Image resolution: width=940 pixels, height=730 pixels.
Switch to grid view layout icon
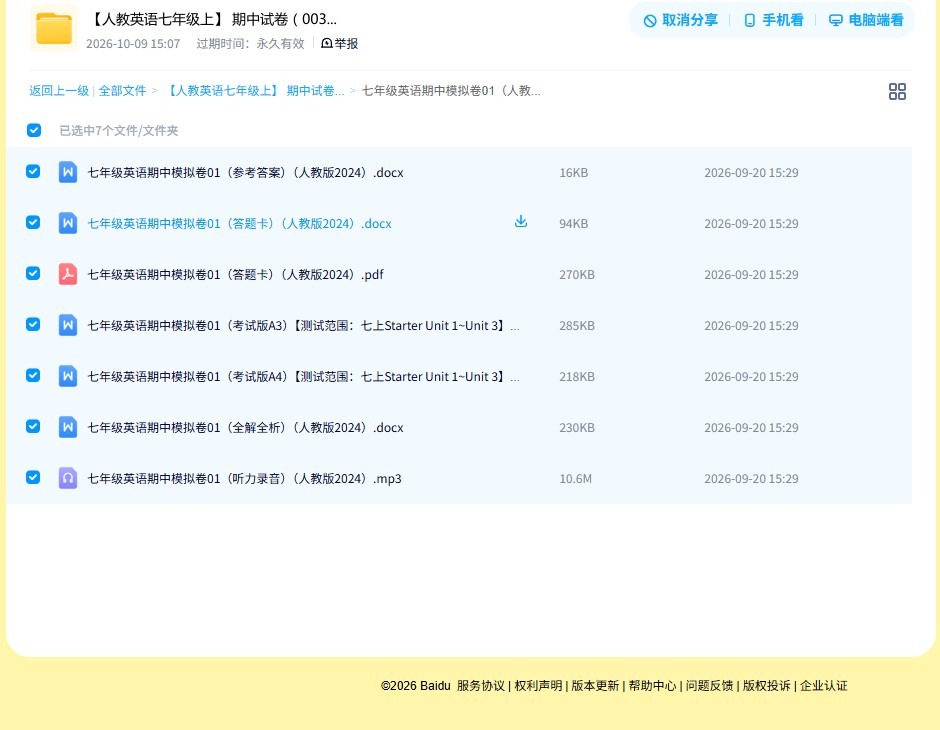897,92
